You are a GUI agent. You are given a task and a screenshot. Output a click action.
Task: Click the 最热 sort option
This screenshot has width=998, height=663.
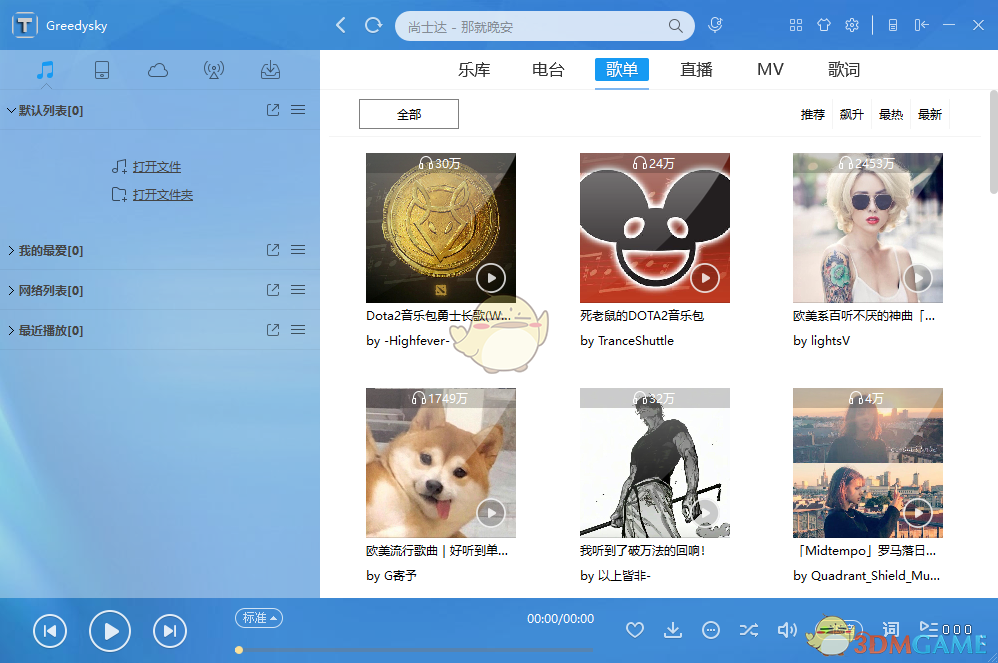890,114
